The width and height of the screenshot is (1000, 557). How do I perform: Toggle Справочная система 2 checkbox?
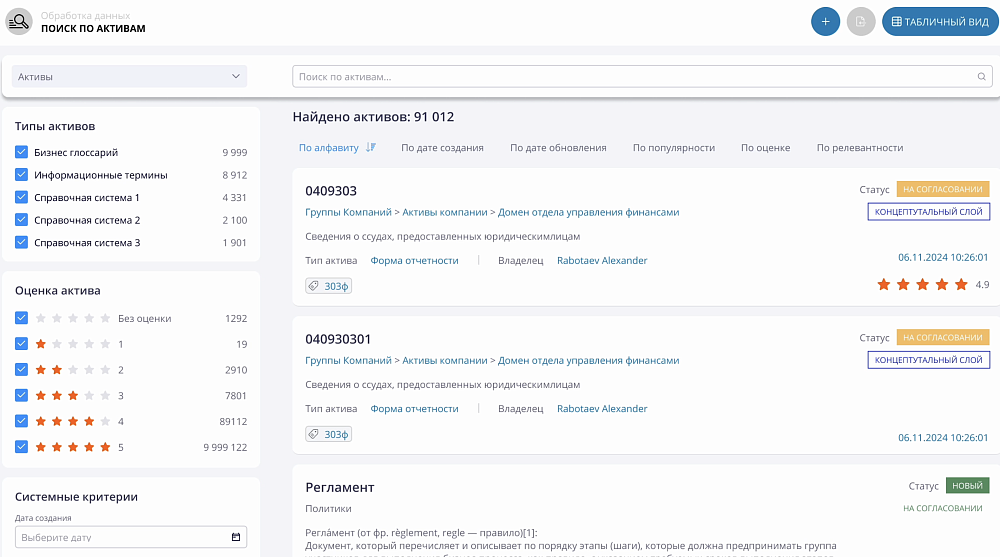pos(21,219)
